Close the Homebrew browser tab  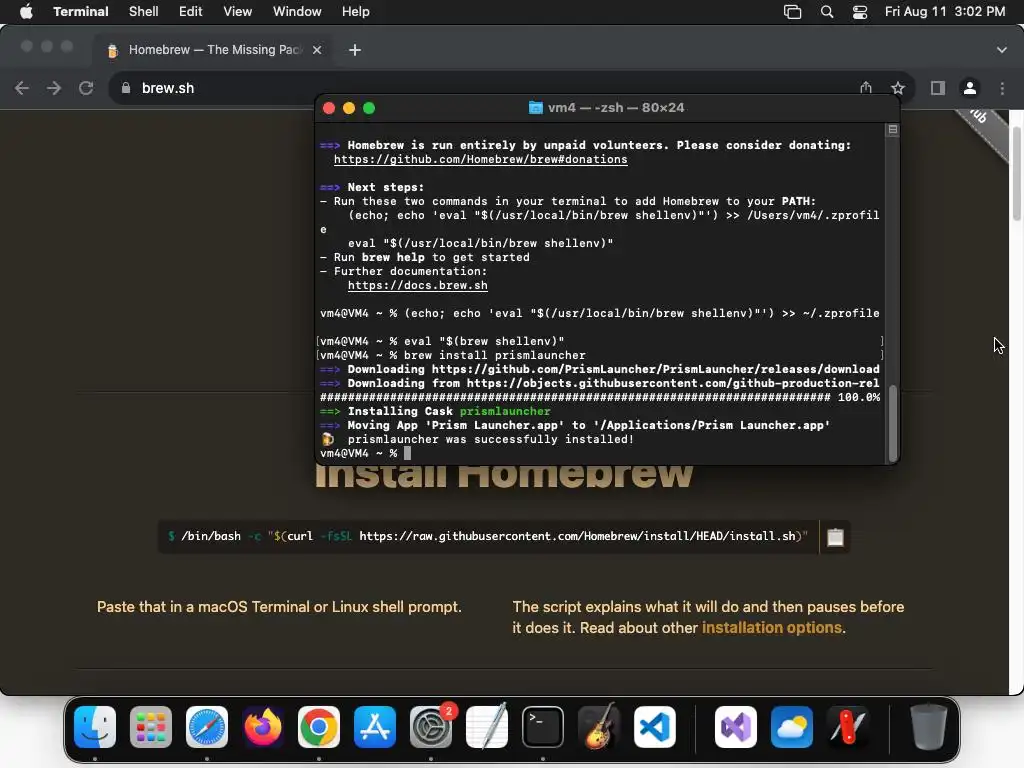[x=317, y=50]
